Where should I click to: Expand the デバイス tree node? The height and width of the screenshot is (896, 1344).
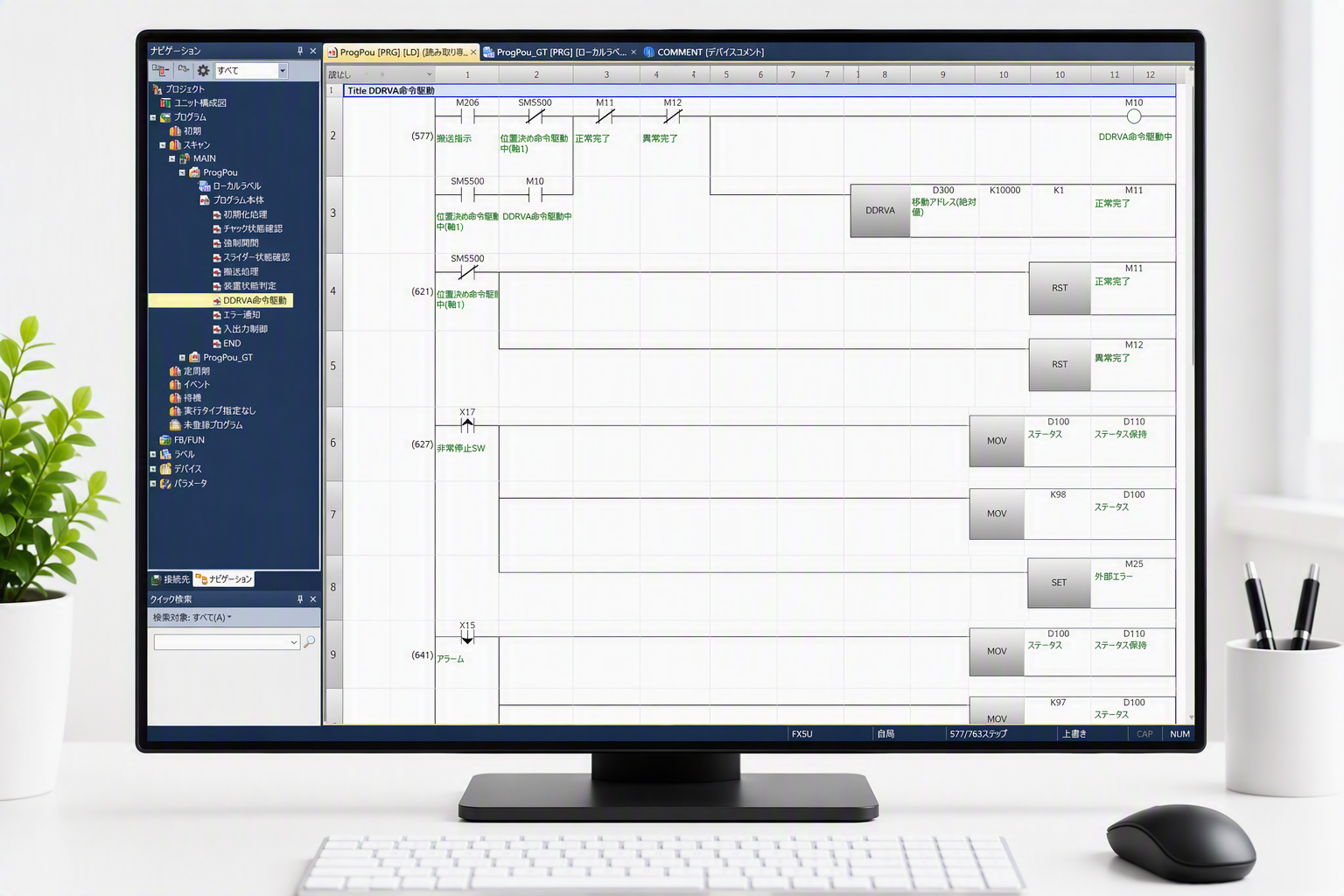tap(153, 469)
